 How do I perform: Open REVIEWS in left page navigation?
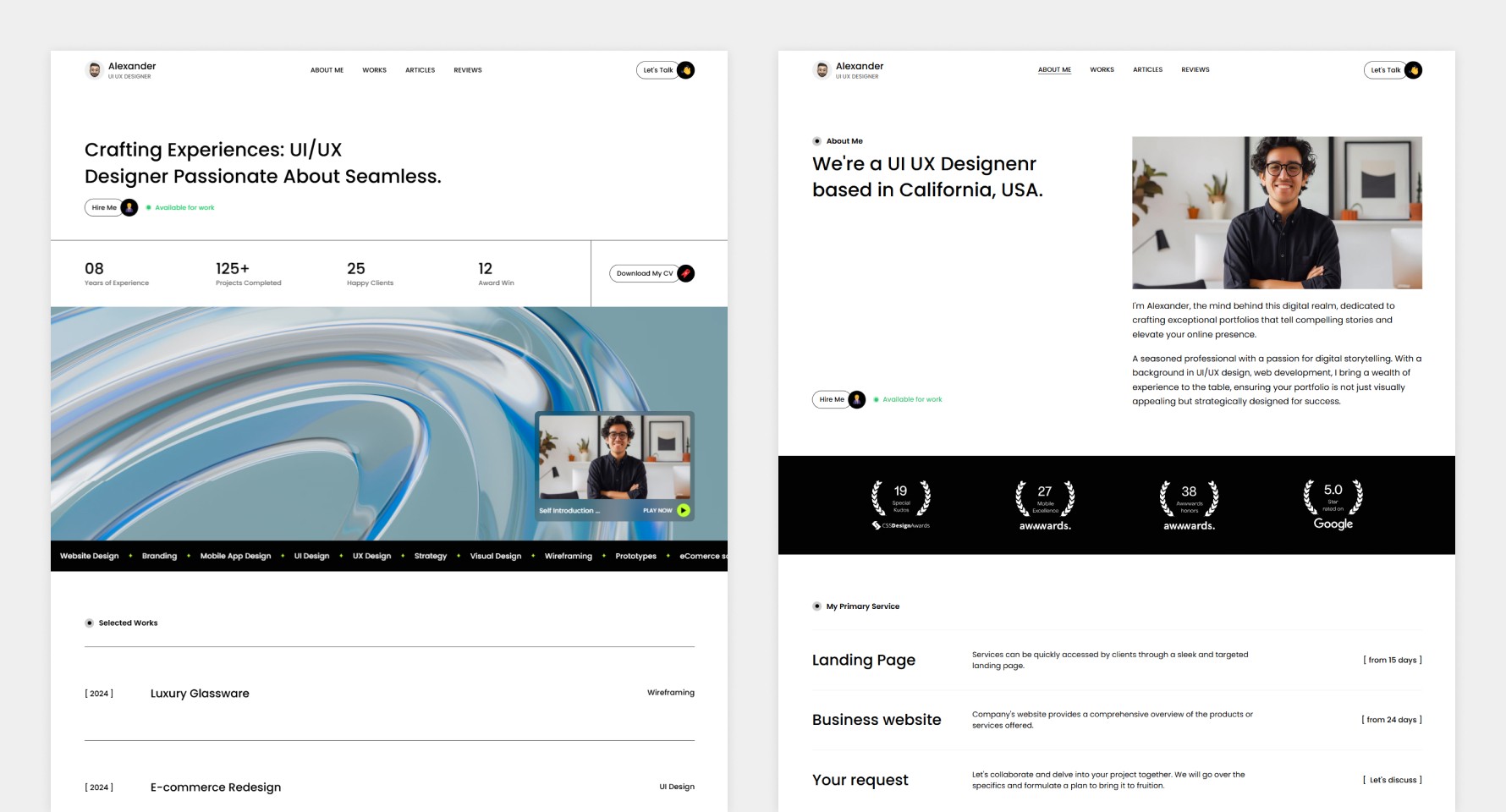pos(468,70)
